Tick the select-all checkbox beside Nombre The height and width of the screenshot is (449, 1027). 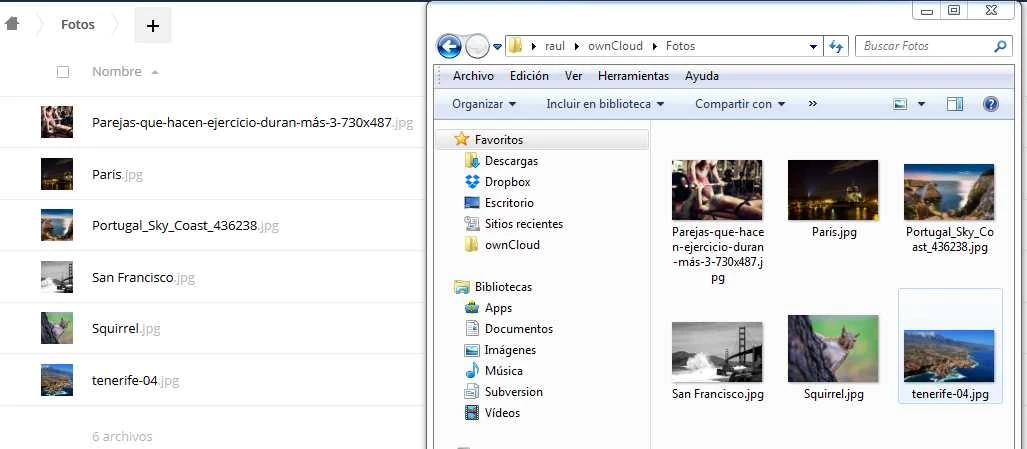tap(63, 72)
